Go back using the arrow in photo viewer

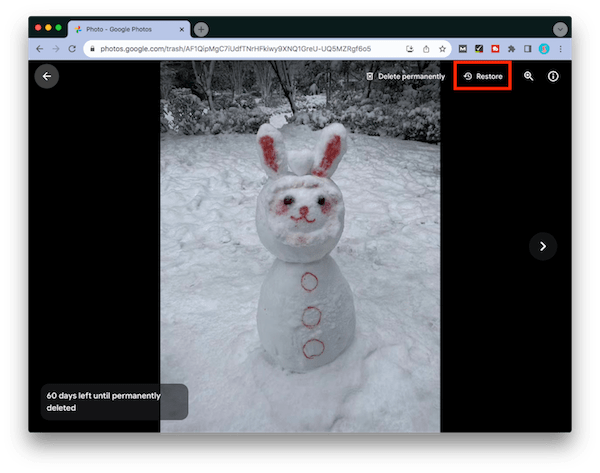pyautogui.click(x=47, y=76)
